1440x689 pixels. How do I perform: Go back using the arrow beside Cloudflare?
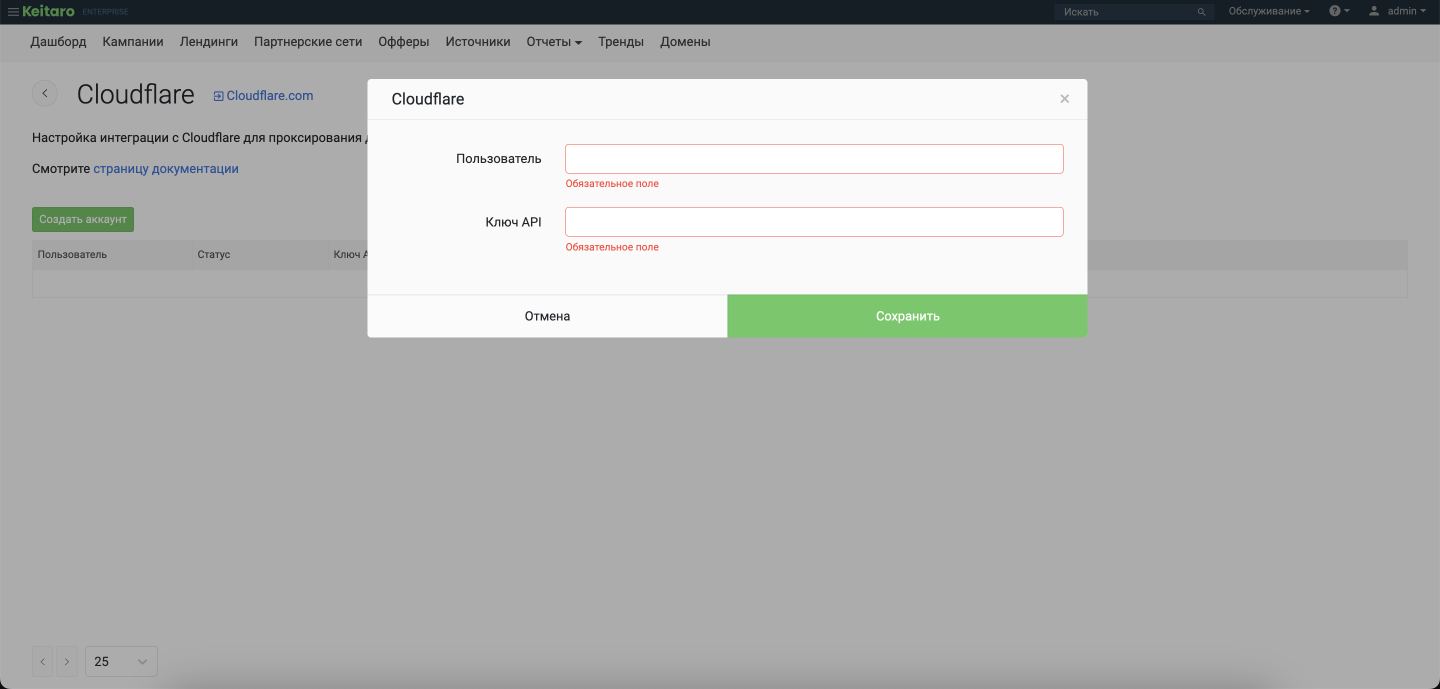(45, 93)
